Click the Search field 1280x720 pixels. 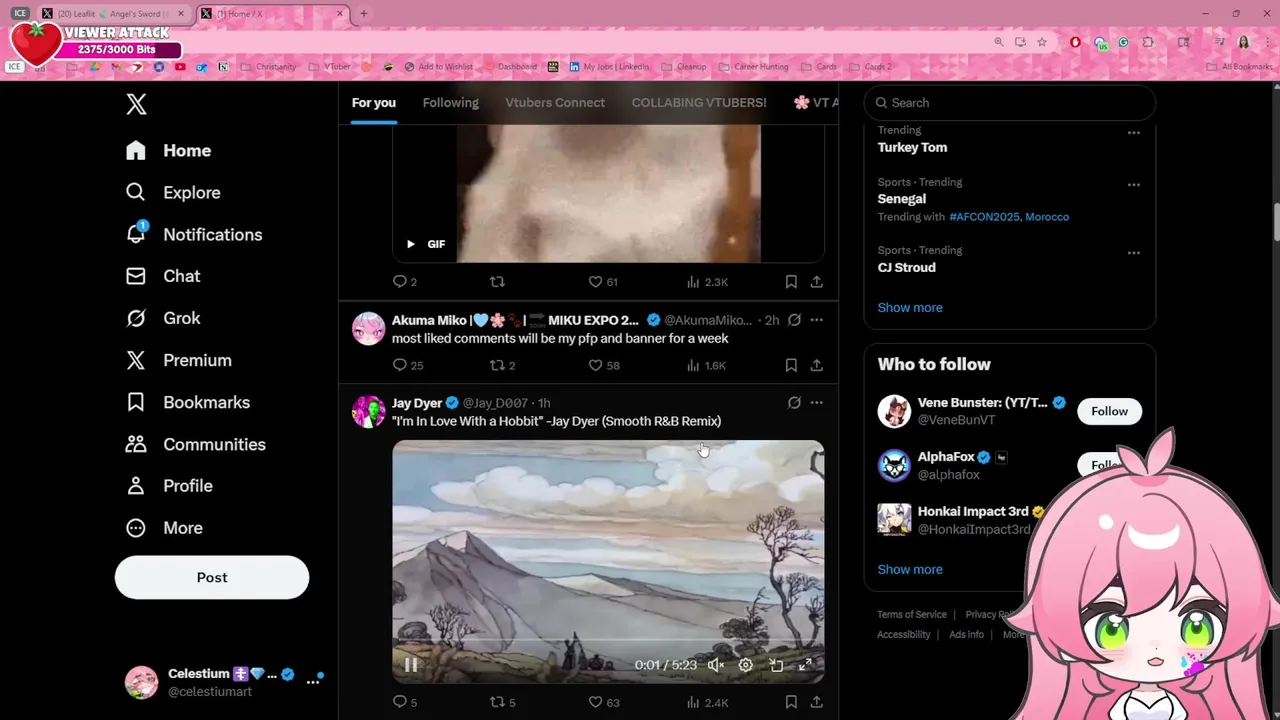coord(1010,103)
